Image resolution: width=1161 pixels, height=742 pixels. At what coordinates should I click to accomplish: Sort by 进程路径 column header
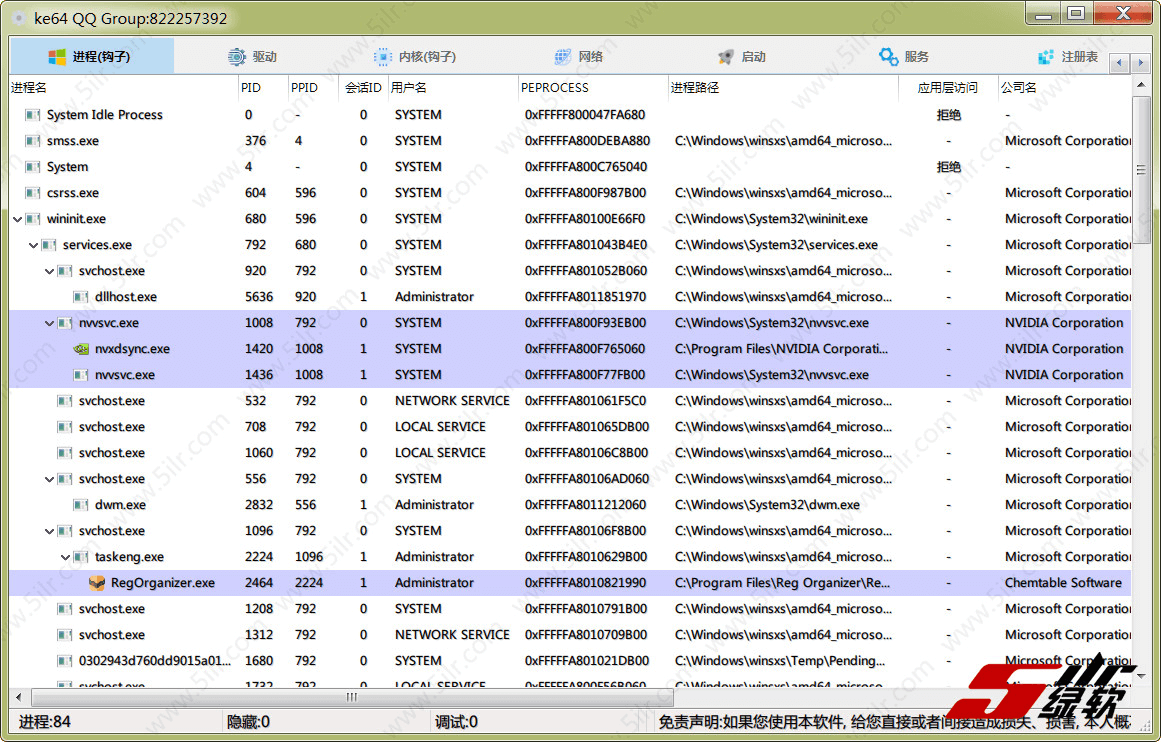coord(695,87)
